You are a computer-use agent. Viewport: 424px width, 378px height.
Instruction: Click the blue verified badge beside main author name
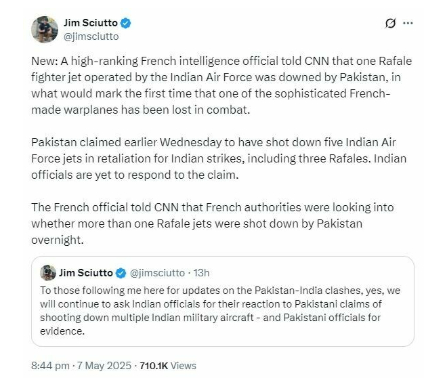(126, 23)
